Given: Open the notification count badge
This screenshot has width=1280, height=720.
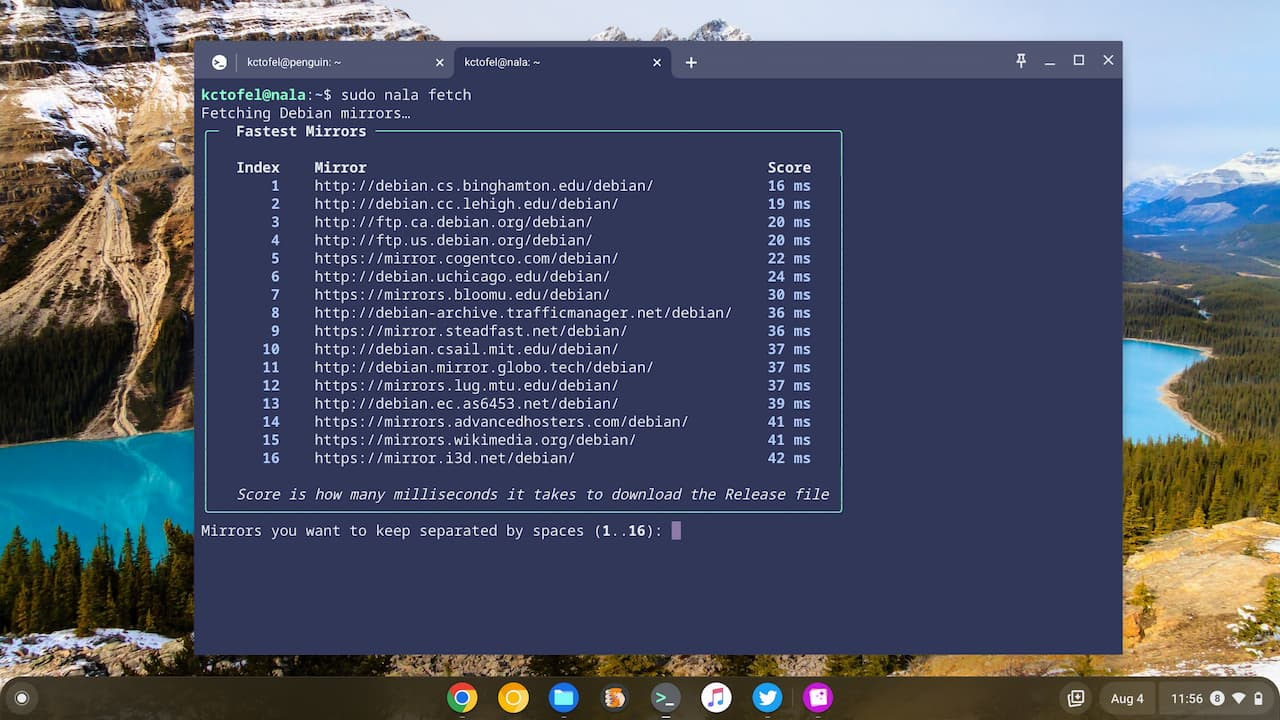Looking at the screenshot, I should click(x=1217, y=698).
